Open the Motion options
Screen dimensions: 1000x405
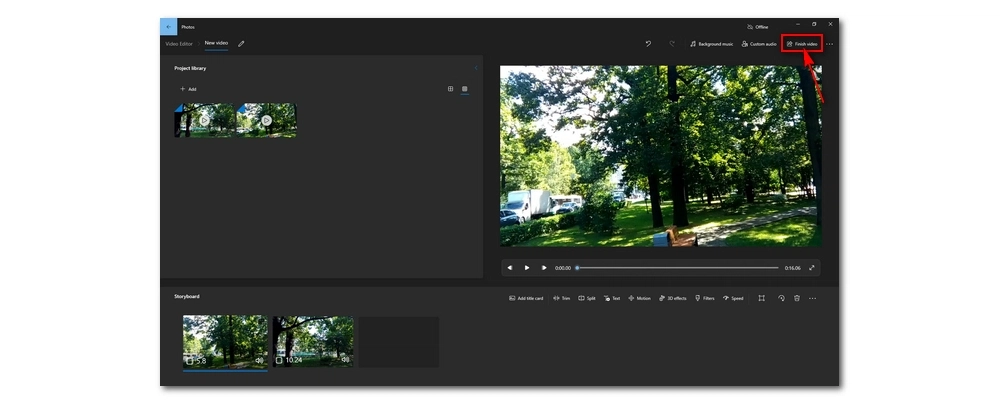(639, 298)
